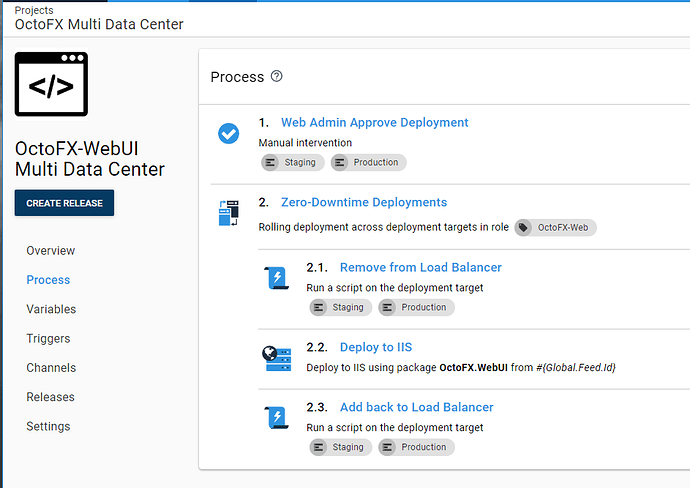Click Staging chip under Remove from Load Balancer

pos(341,307)
